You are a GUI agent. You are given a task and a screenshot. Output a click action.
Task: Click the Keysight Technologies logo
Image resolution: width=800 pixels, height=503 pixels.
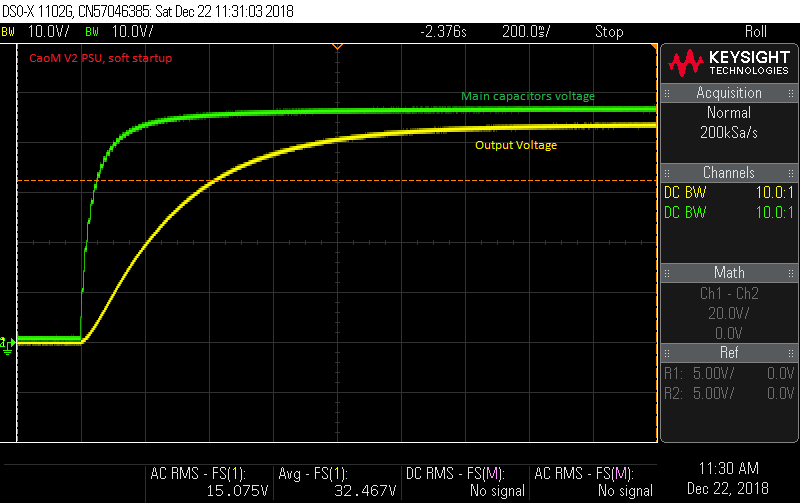[x=729, y=63]
